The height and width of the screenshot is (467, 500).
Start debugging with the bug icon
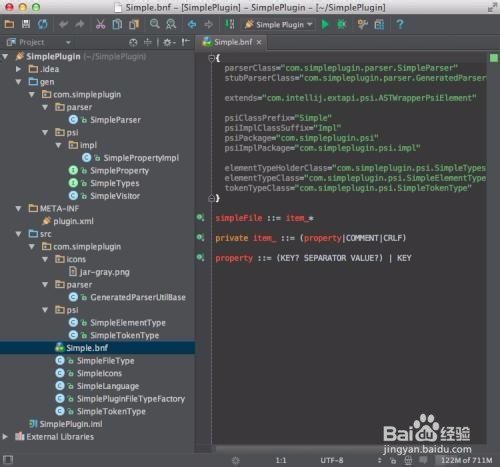(341, 24)
